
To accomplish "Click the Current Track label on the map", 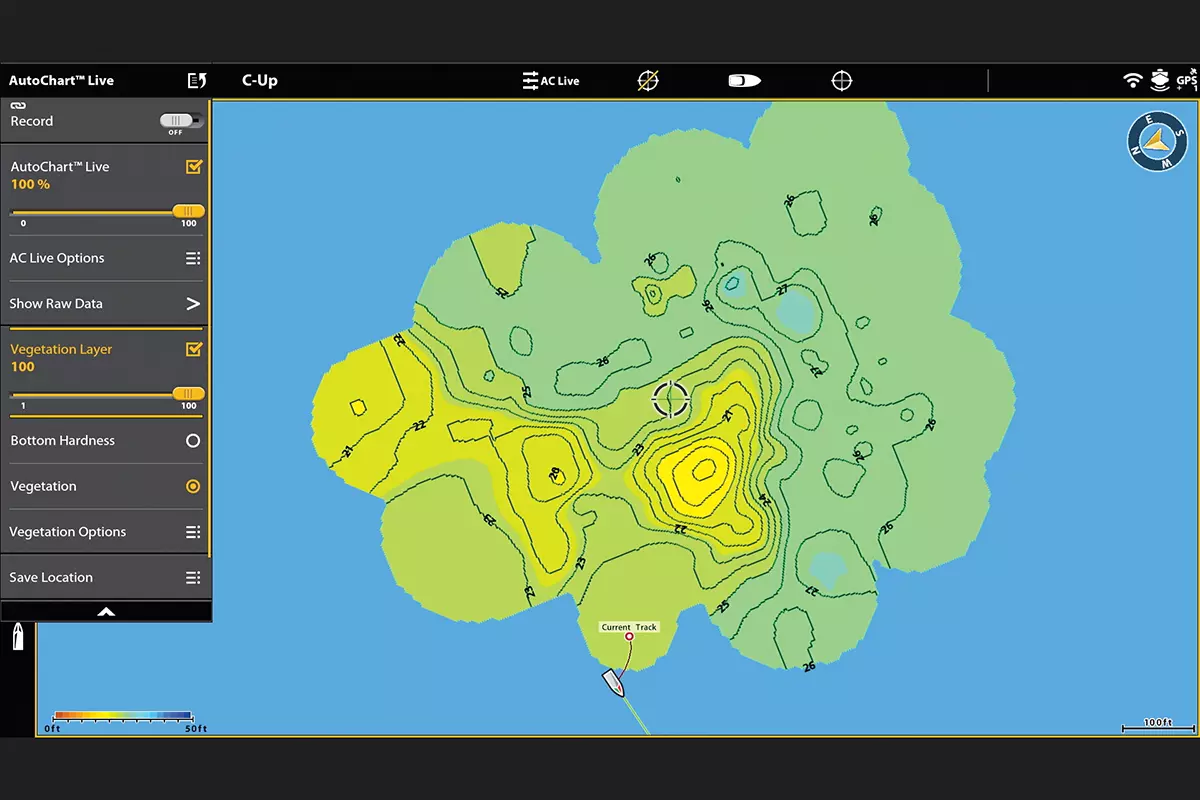I will coord(629,627).
